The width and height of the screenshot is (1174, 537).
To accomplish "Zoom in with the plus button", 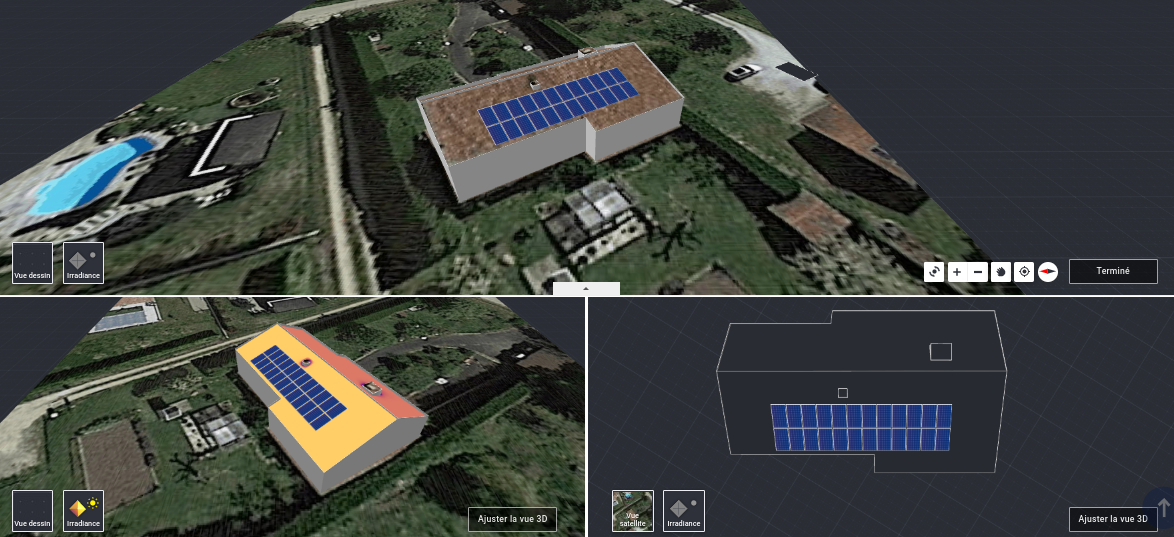I will tap(957, 271).
